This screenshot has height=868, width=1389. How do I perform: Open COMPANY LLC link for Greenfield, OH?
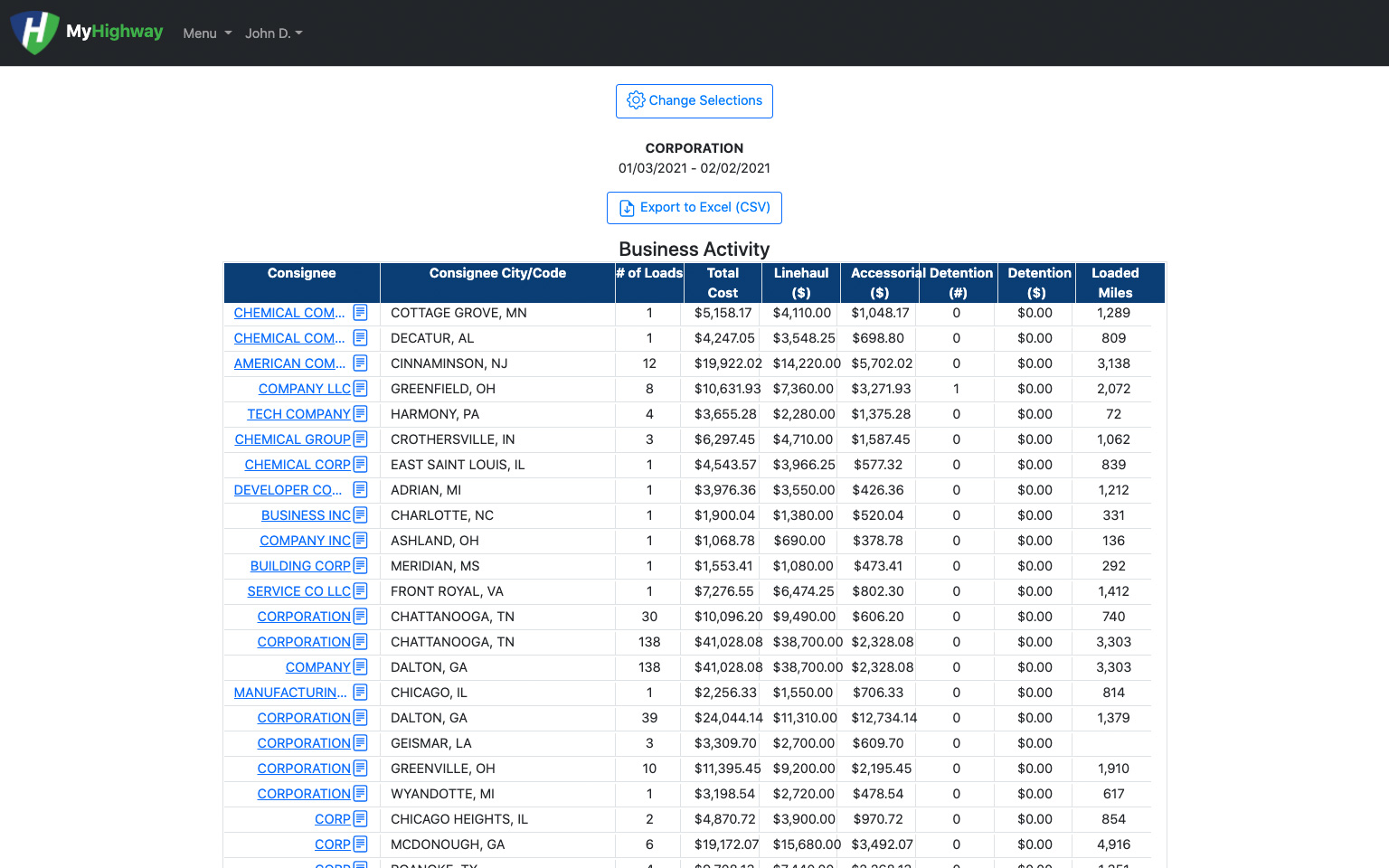click(x=304, y=389)
